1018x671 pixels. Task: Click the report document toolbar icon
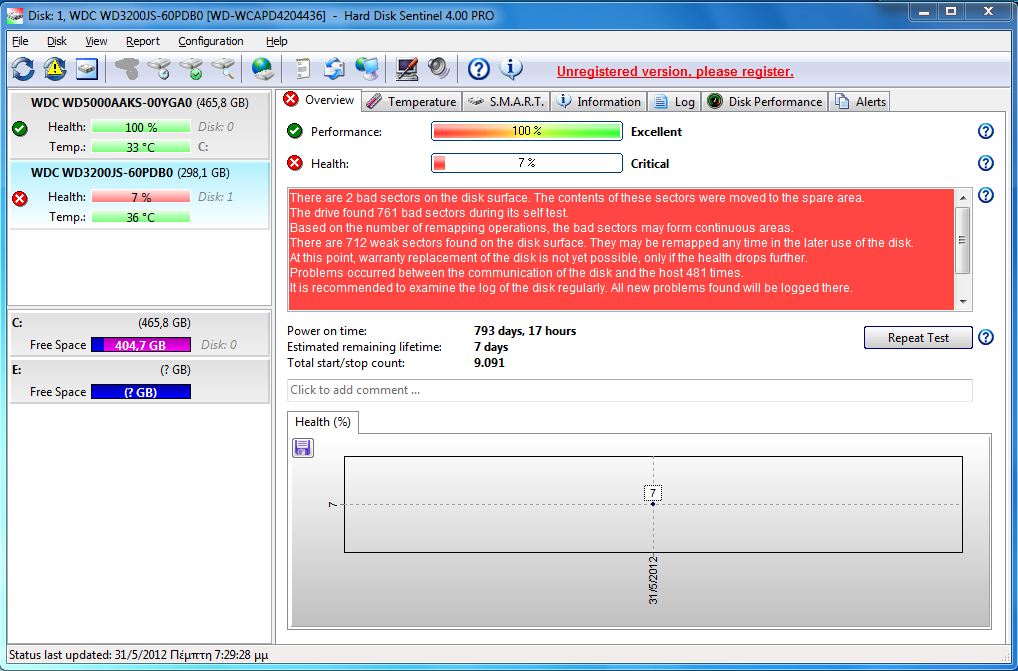pos(303,69)
